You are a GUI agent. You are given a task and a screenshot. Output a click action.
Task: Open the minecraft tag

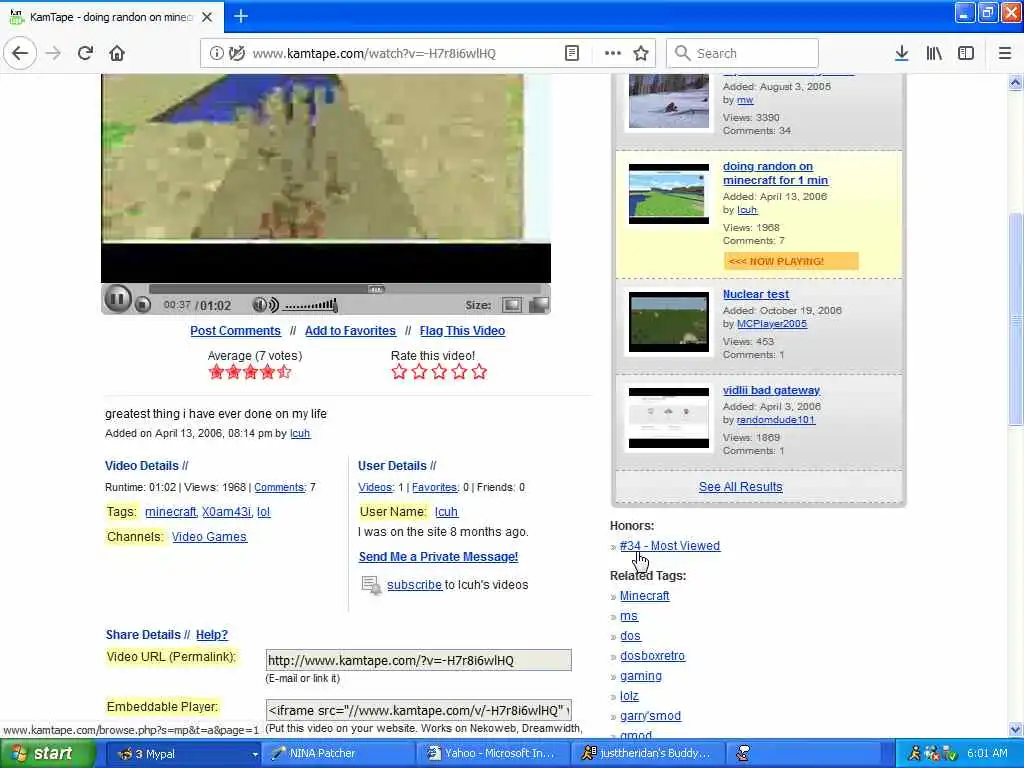point(170,512)
